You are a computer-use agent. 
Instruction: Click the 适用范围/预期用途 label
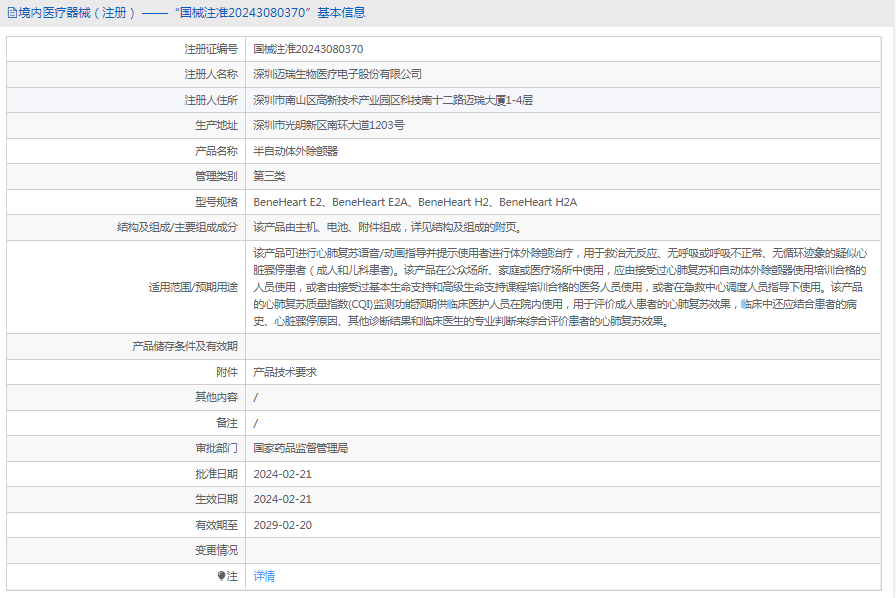(193, 287)
